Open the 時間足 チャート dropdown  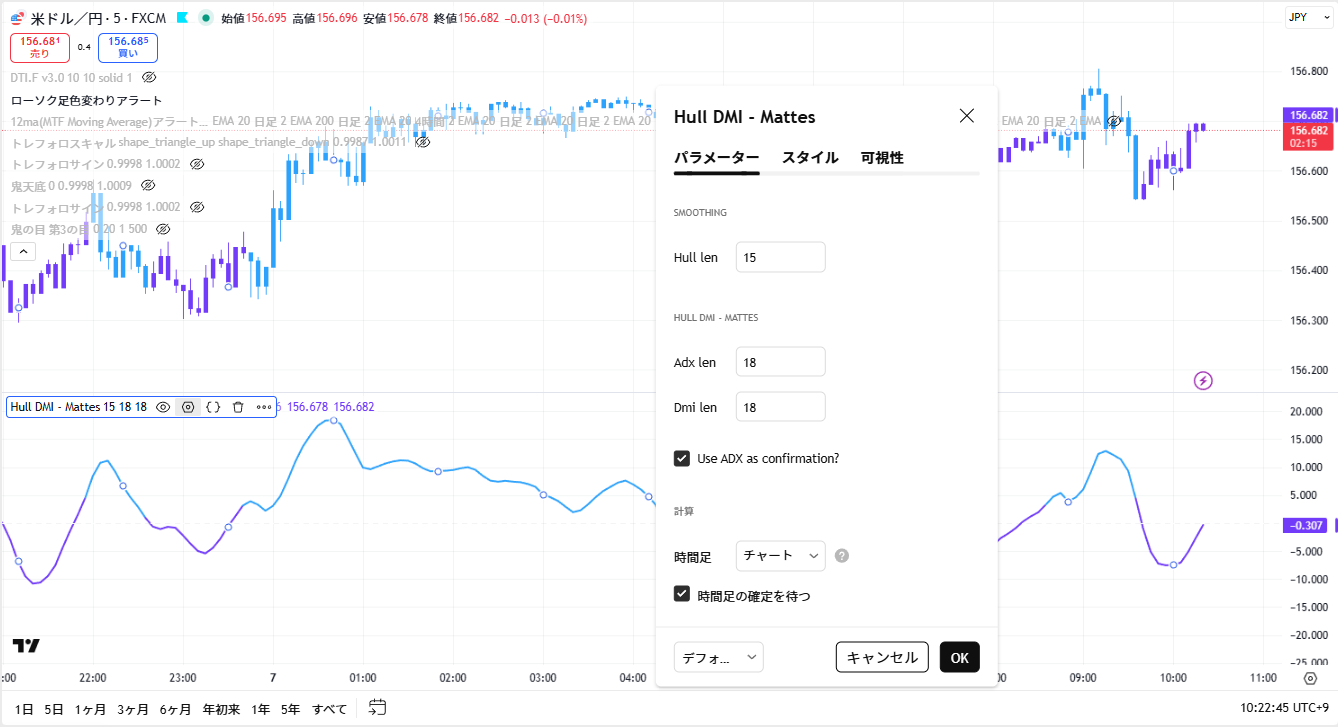(x=780, y=556)
